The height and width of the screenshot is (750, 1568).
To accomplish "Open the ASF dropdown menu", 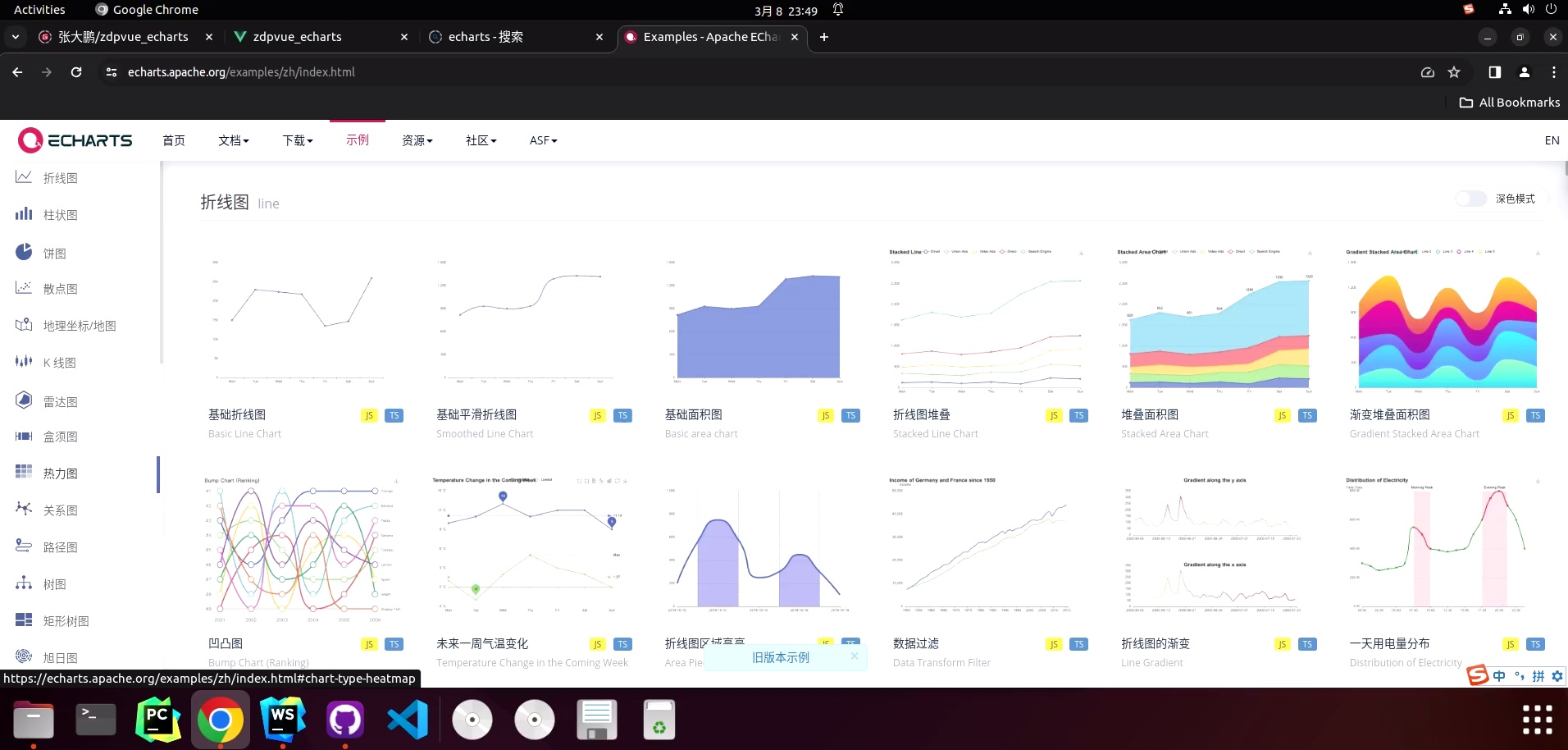I will click(541, 140).
